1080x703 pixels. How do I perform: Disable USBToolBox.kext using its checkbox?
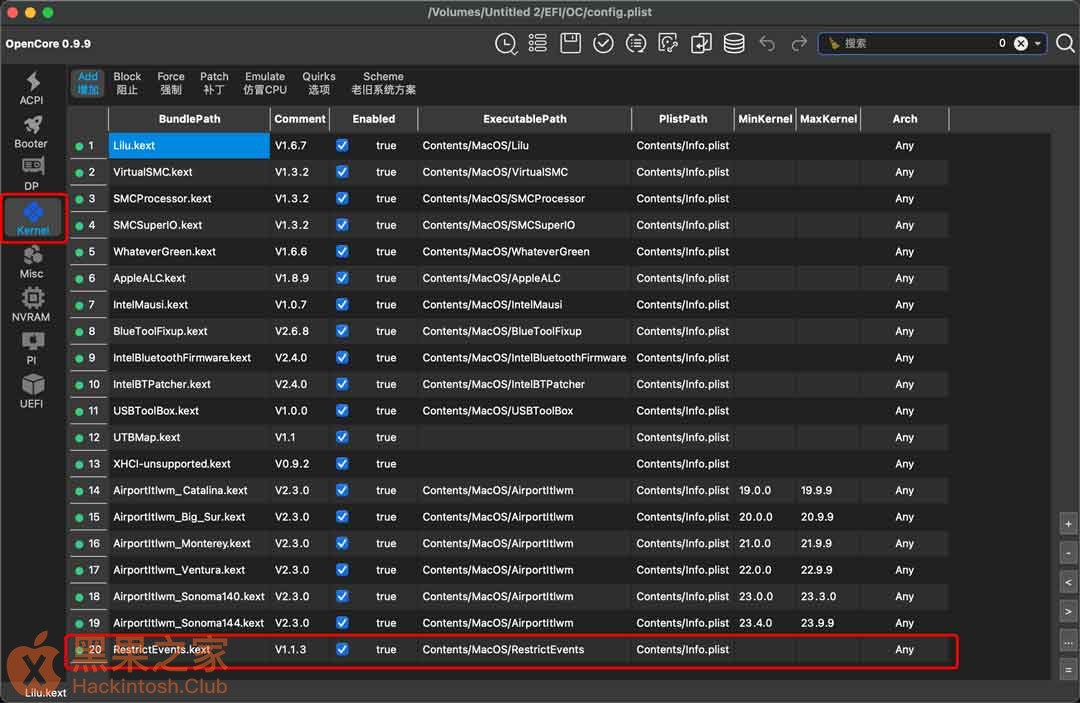342,410
